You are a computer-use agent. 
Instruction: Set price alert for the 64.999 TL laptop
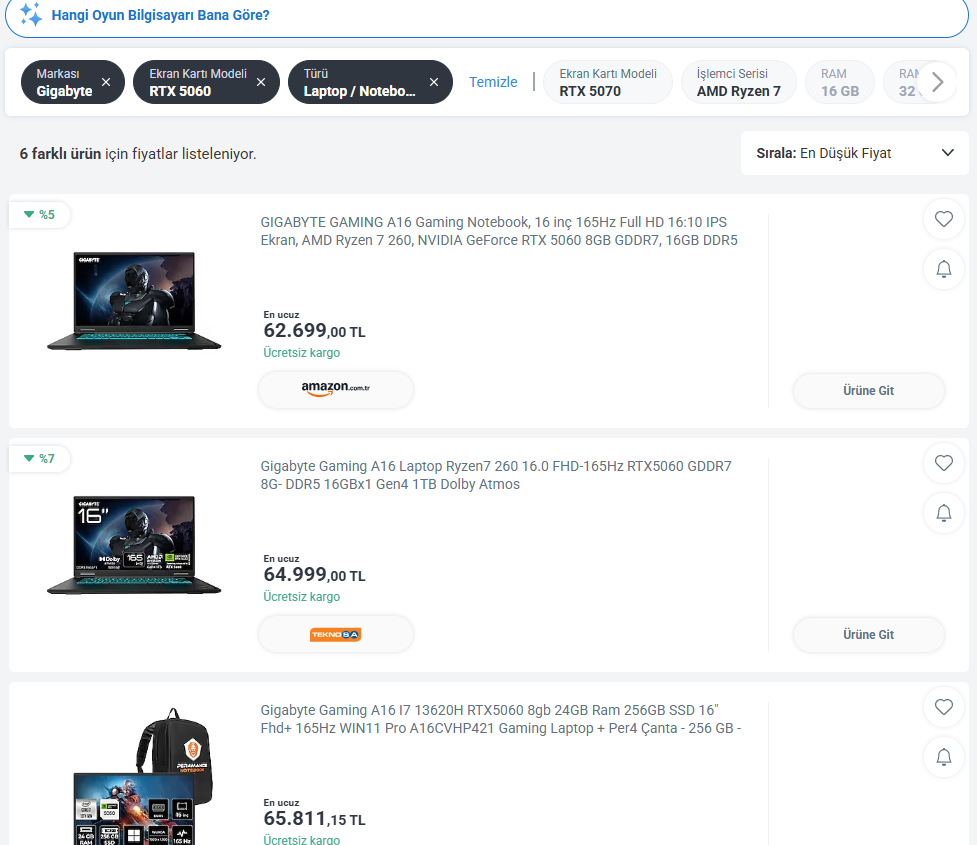(x=944, y=513)
